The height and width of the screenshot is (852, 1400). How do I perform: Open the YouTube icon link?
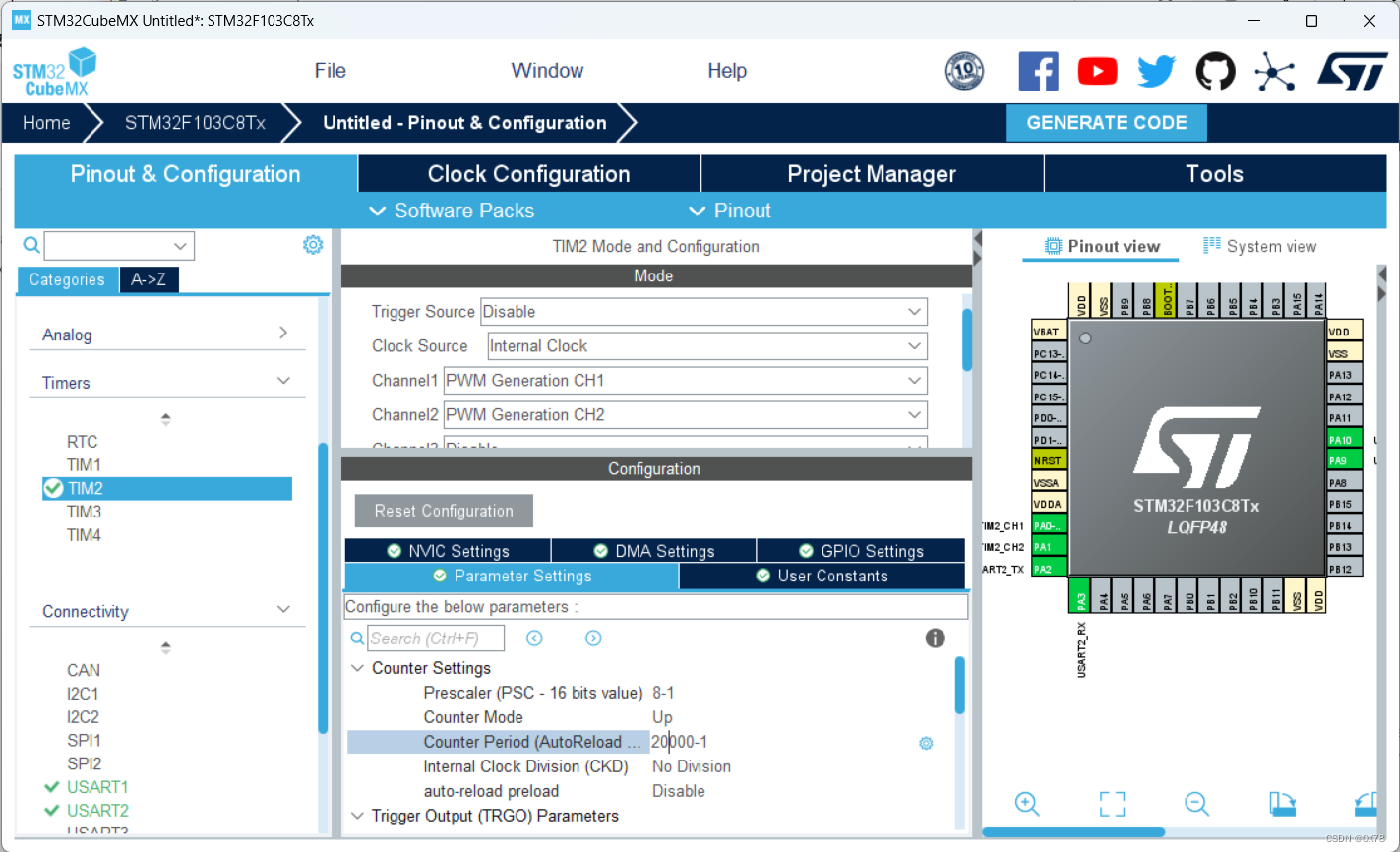pyautogui.click(x=1097, y=72)
